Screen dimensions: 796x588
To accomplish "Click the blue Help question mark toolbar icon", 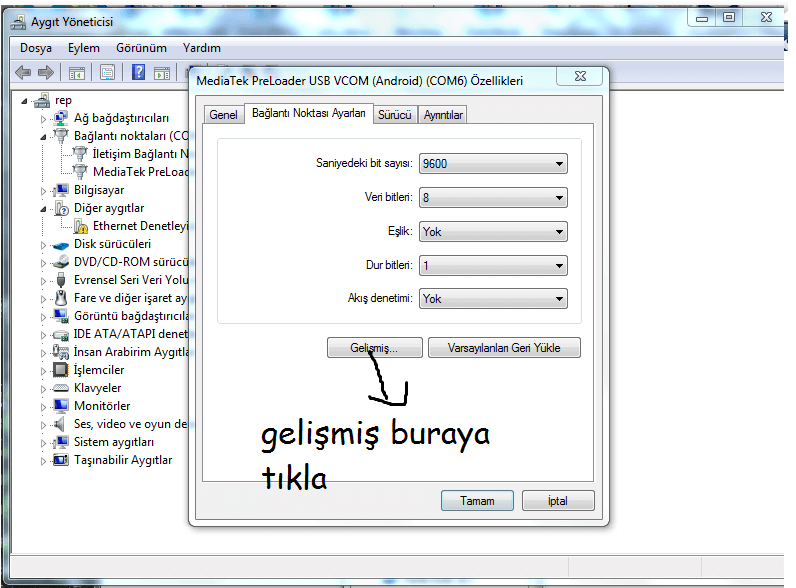I will pos(138,72).
